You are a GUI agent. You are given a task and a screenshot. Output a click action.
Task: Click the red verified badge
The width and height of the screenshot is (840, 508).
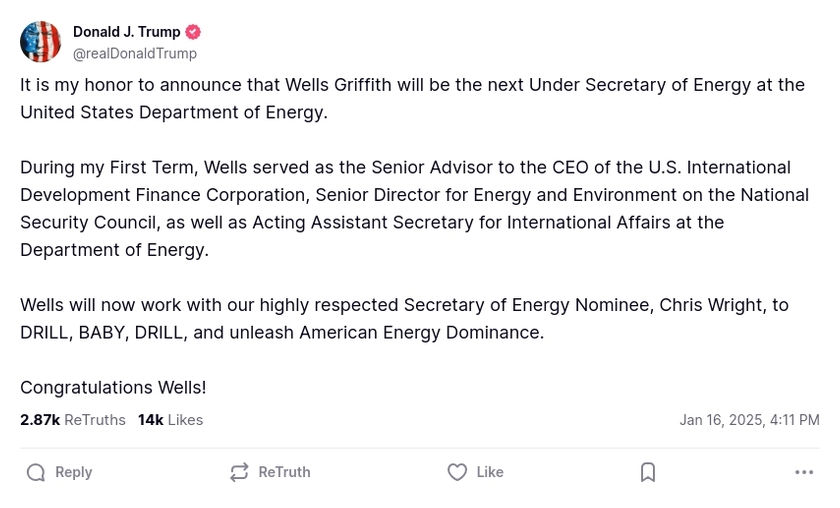point(193,32)
